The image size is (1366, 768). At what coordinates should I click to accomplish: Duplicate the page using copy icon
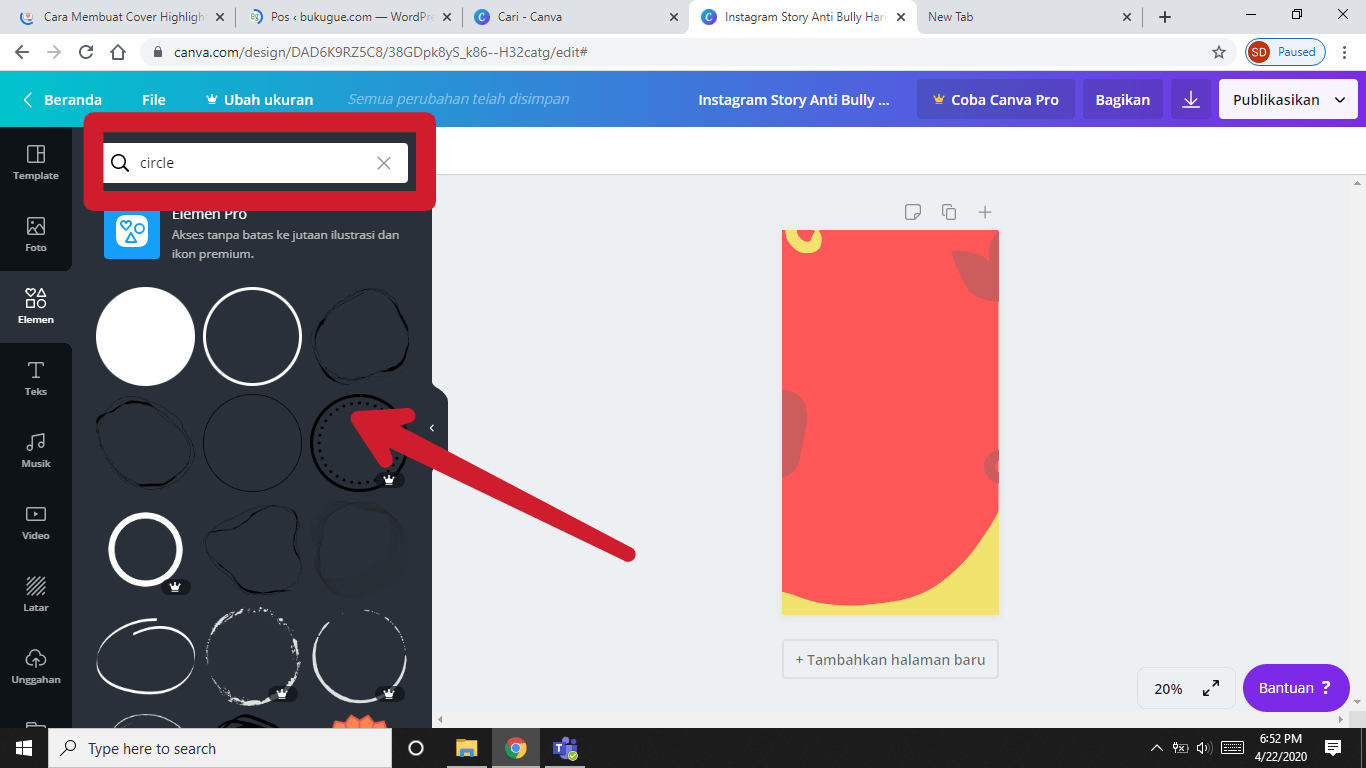coord(949,211)
